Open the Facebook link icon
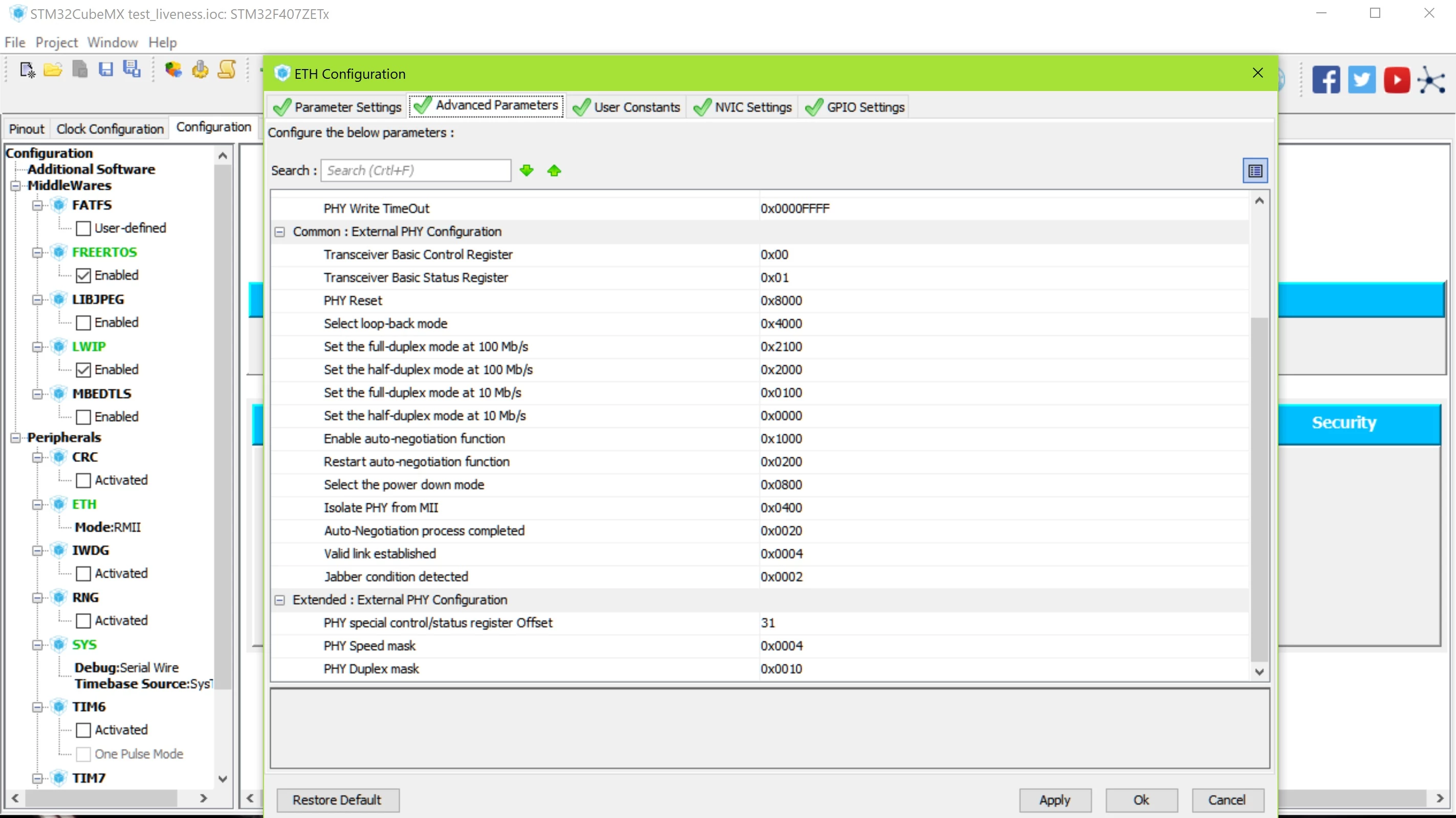 click(1325, 80)
